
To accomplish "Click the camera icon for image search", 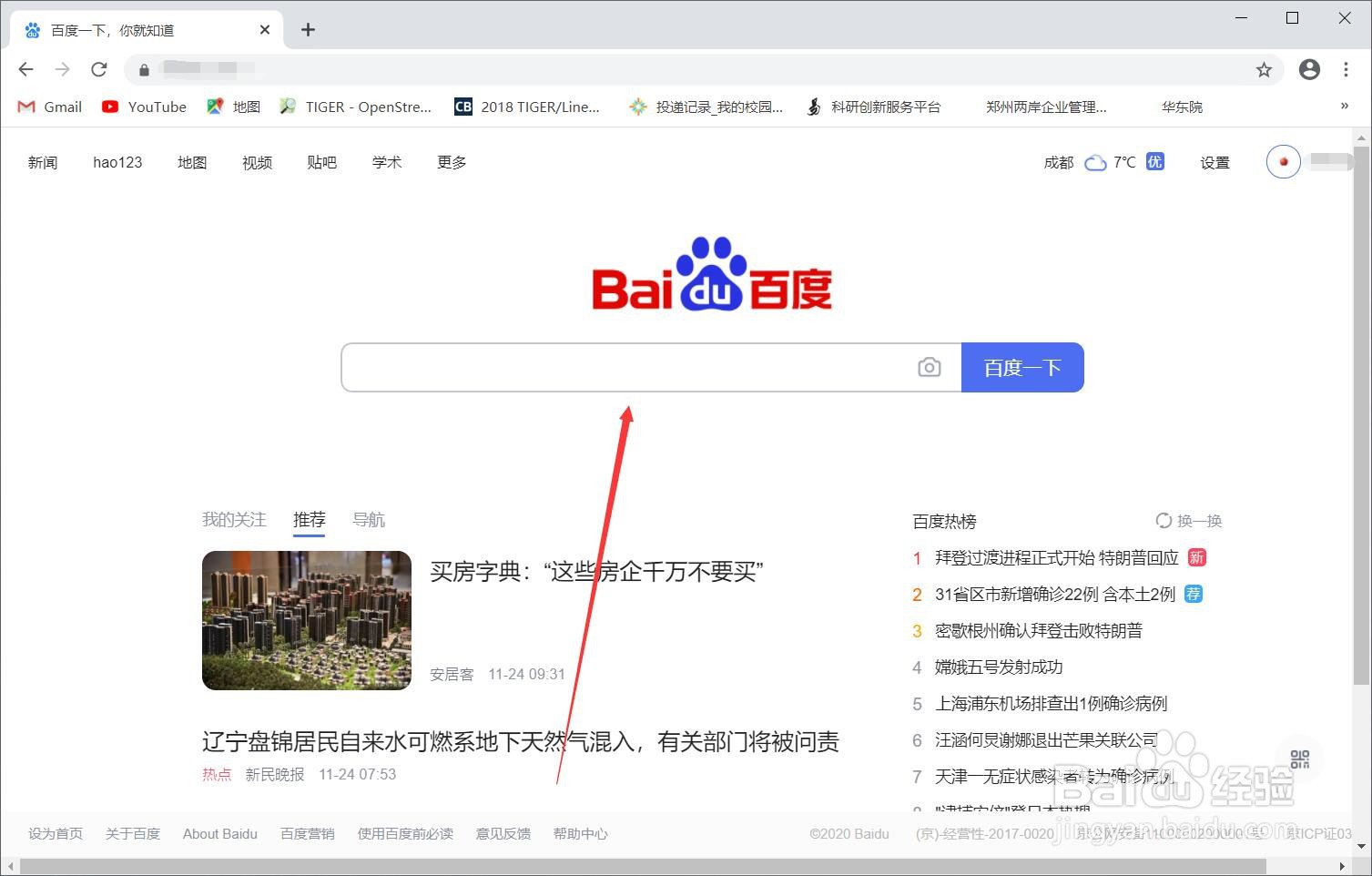I will [x=929, y=367].
